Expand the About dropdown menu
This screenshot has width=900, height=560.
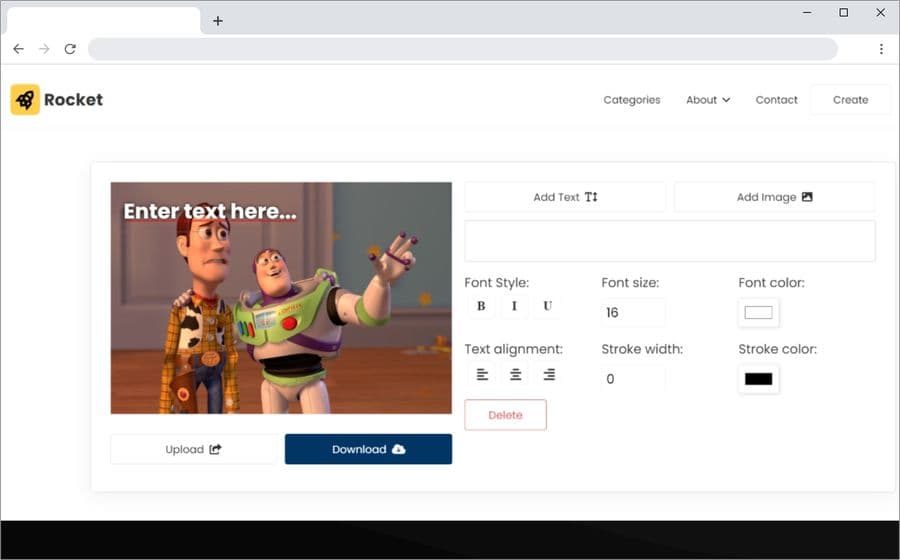click(x=708, y=100)
